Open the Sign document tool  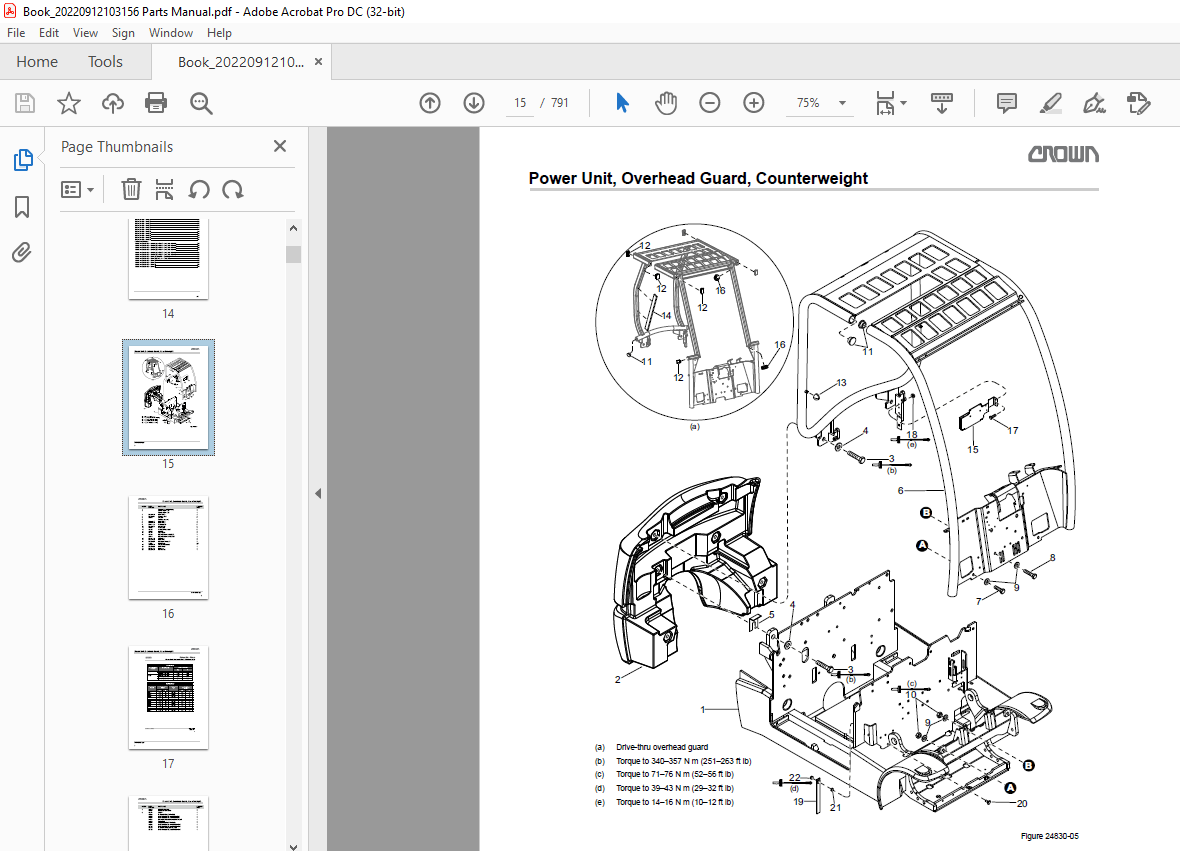pos(1094,103)
